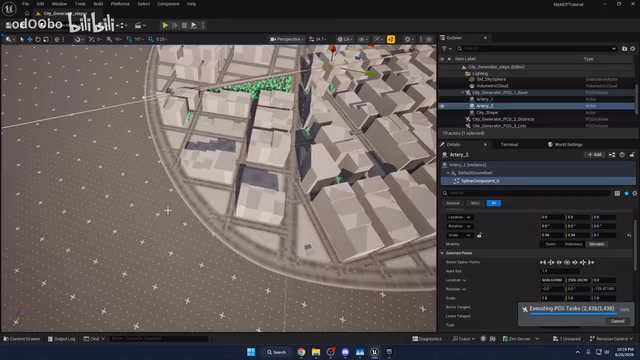
Task: Toggle visibility eye for Artery_2 row
Action: tap(442, 106)
